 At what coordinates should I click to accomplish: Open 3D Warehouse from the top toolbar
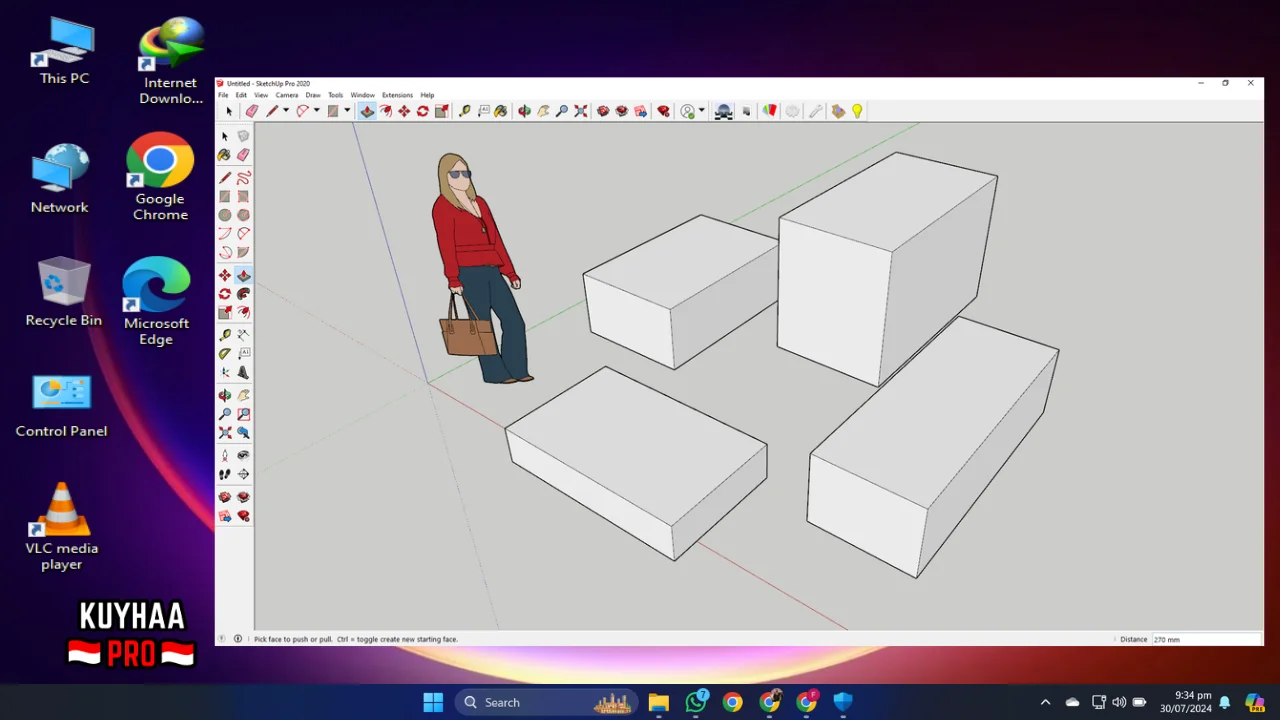[x=603, y=111]
